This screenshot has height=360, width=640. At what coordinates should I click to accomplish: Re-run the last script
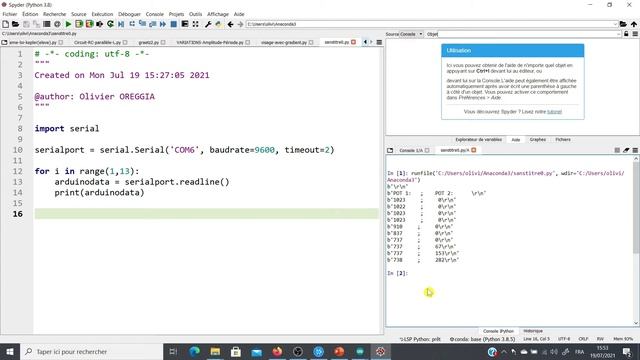click(x=110, y=24)
